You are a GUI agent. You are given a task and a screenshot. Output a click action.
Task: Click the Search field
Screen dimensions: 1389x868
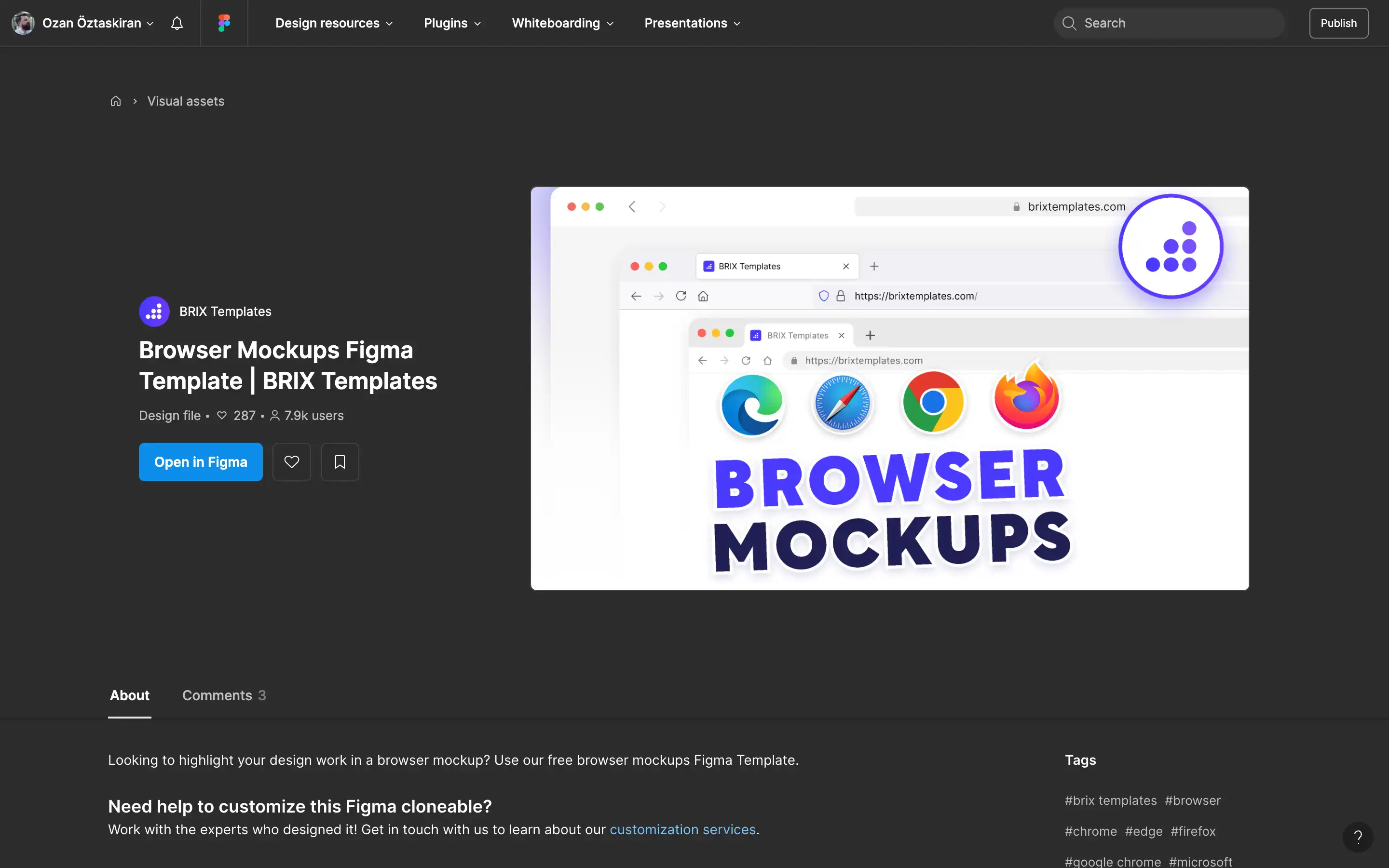pyautogui.click(x=1169, y=23)
